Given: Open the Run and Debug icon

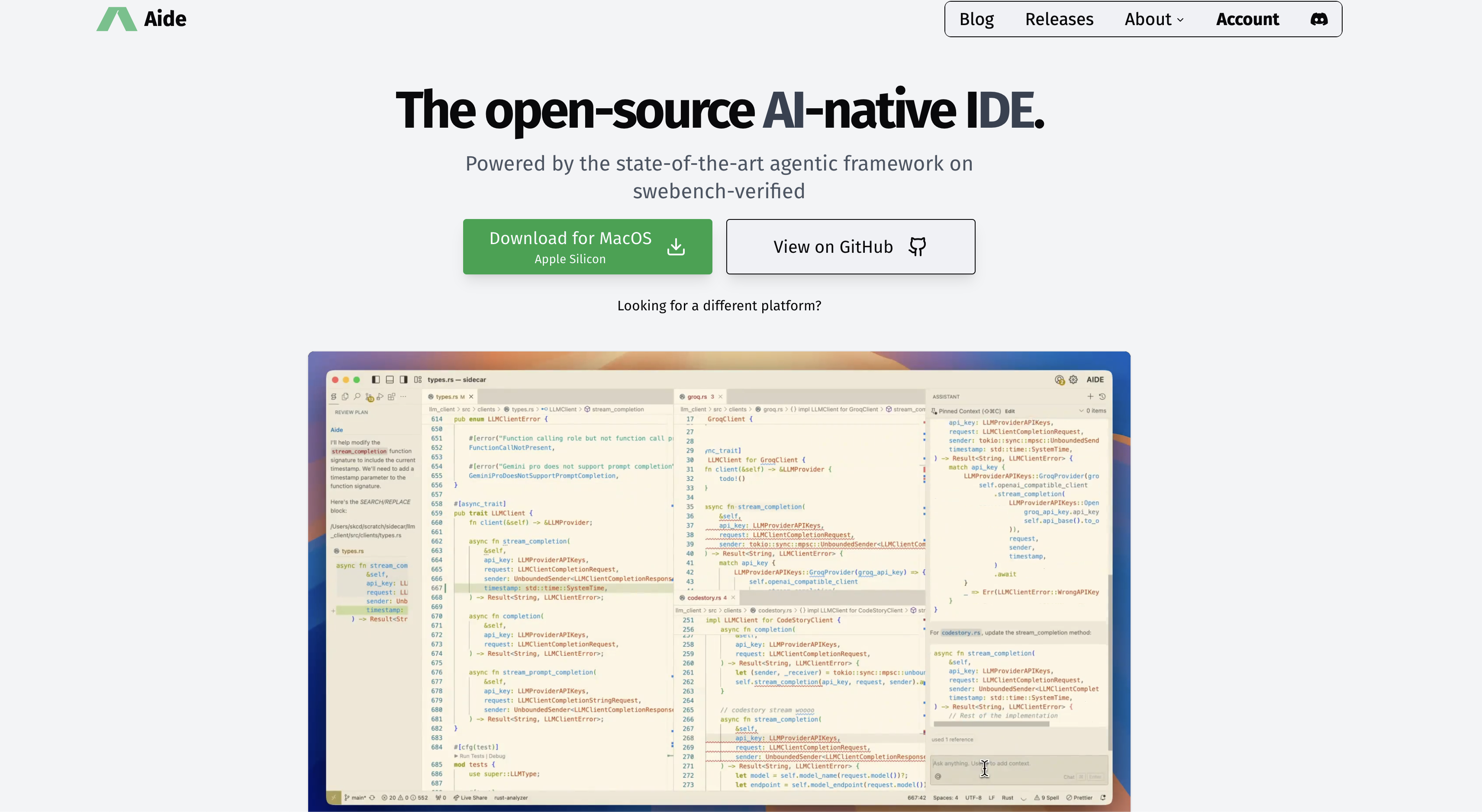Looking at the screenshot, I should [380, 396].
